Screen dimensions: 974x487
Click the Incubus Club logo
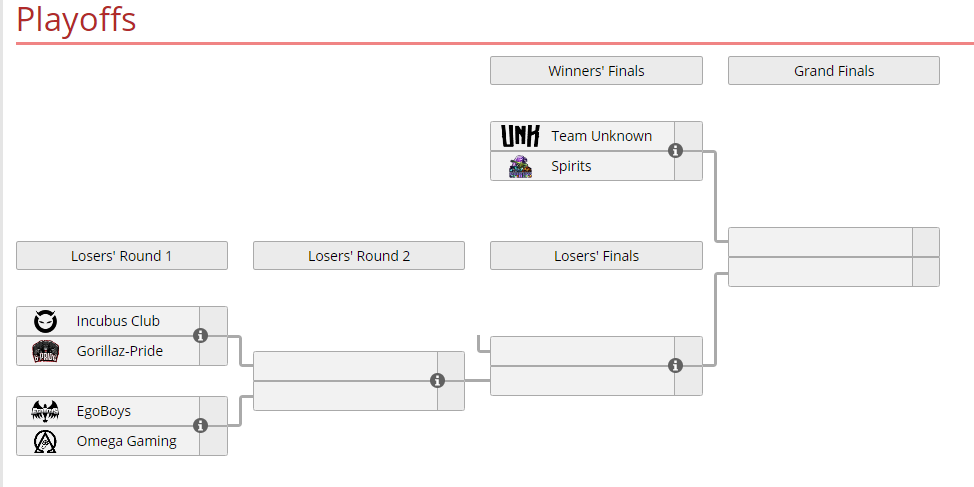(45, 321)
